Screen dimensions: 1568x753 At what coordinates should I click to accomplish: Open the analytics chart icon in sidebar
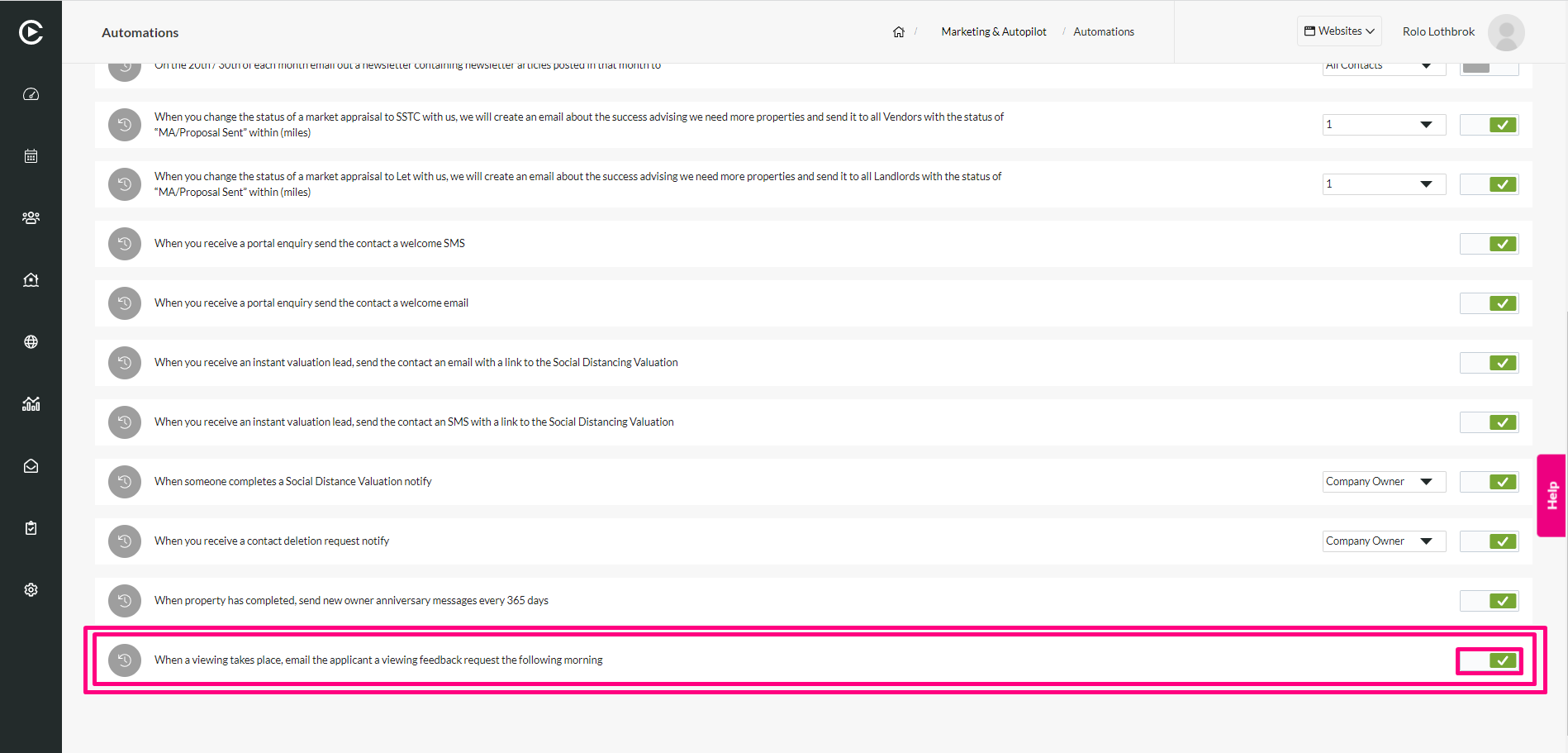(x=31, y=404)
